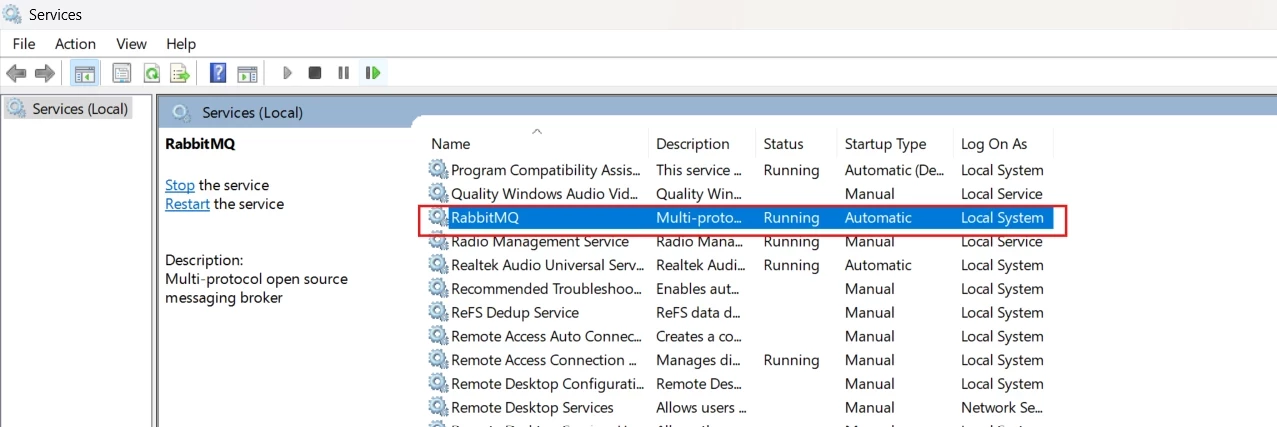Open the File menu
Viewport: 1277px width, 427px height.
coord(24,44)
